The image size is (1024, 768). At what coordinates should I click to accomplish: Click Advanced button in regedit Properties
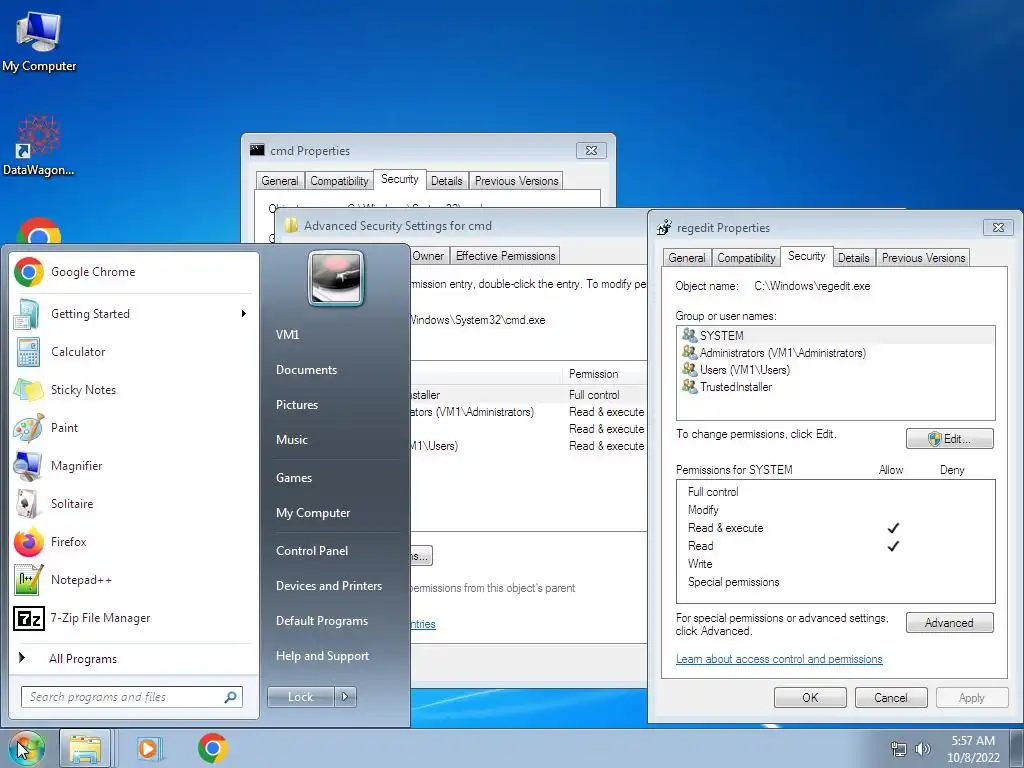(950, 623)
